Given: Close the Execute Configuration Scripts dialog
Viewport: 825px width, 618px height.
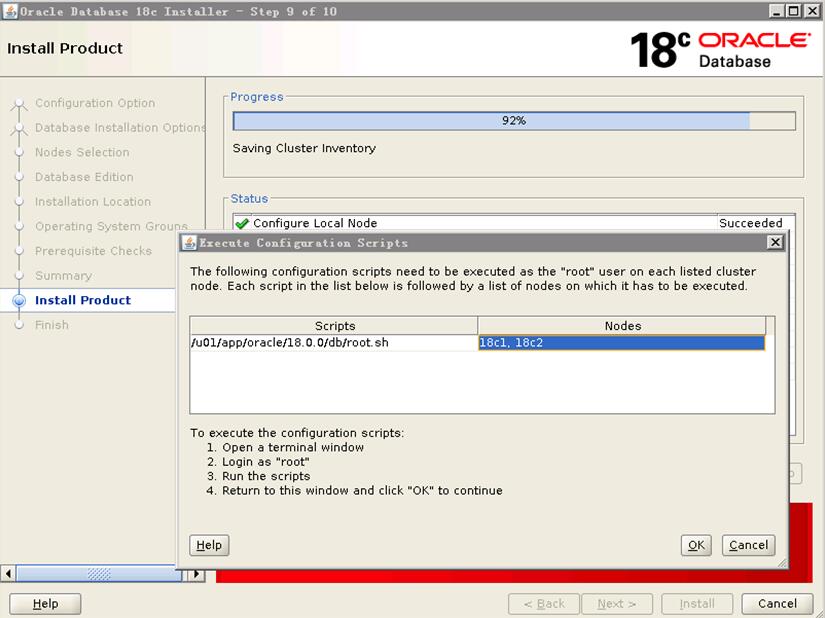Looking at the screenshot, I should point(774,242).
